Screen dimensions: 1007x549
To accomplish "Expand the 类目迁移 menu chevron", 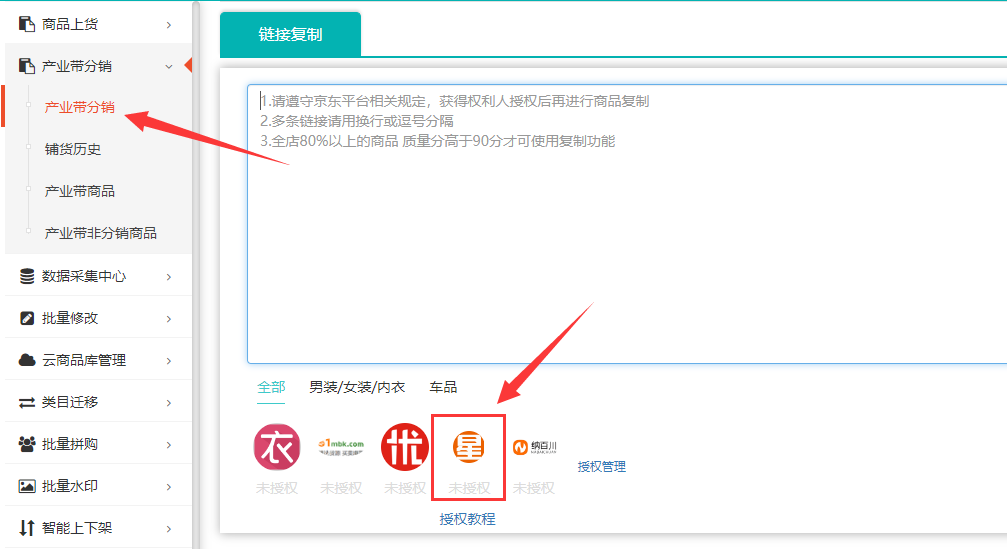I will click(x=169, y=402).
